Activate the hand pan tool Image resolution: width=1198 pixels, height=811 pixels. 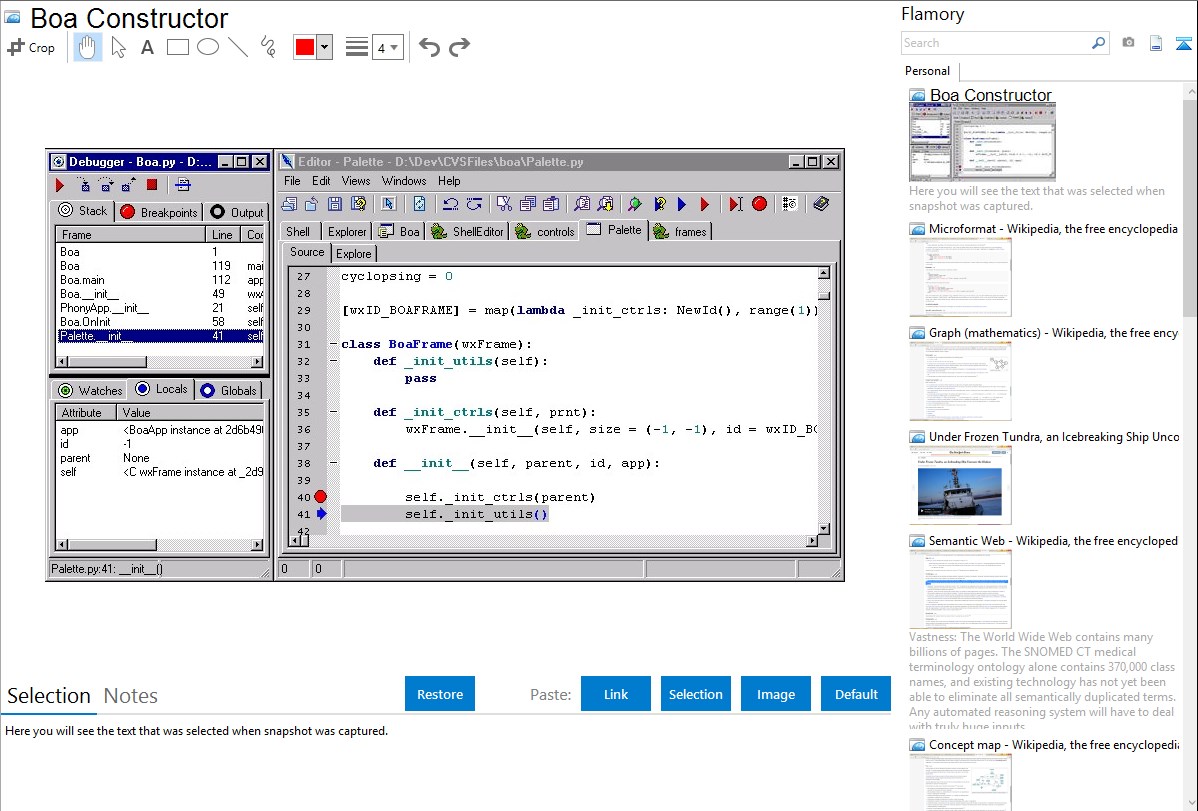[88, 47]
